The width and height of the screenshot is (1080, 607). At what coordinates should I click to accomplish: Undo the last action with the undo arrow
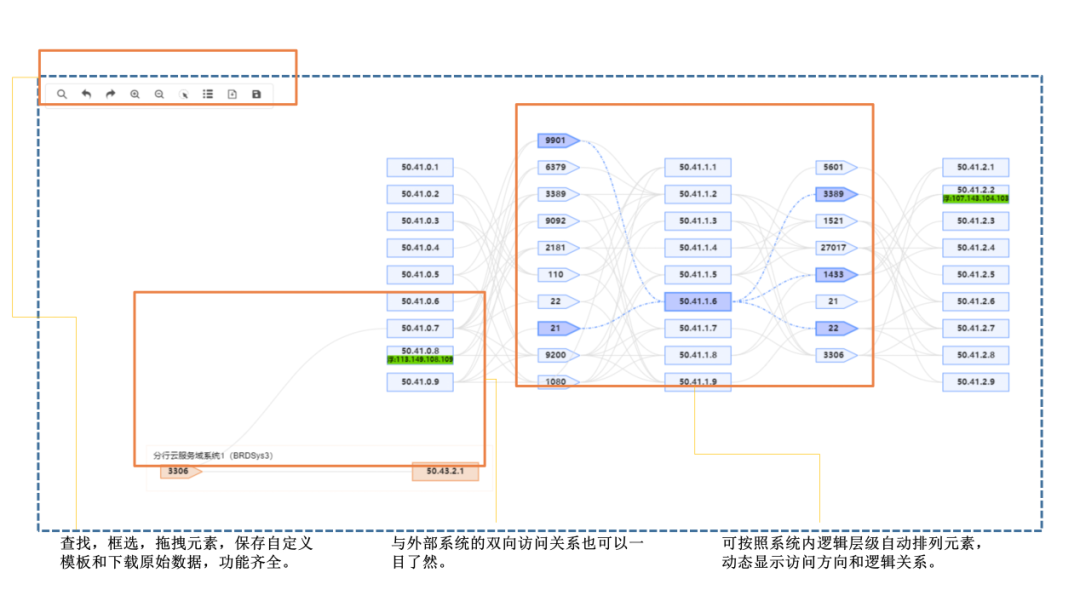tap(86, 94)
